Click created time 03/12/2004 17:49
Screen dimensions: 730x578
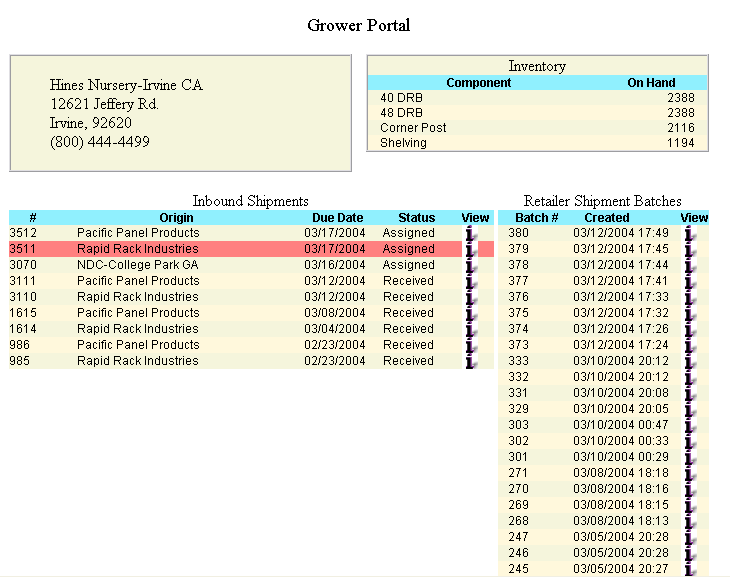click(x=621, y=233)
